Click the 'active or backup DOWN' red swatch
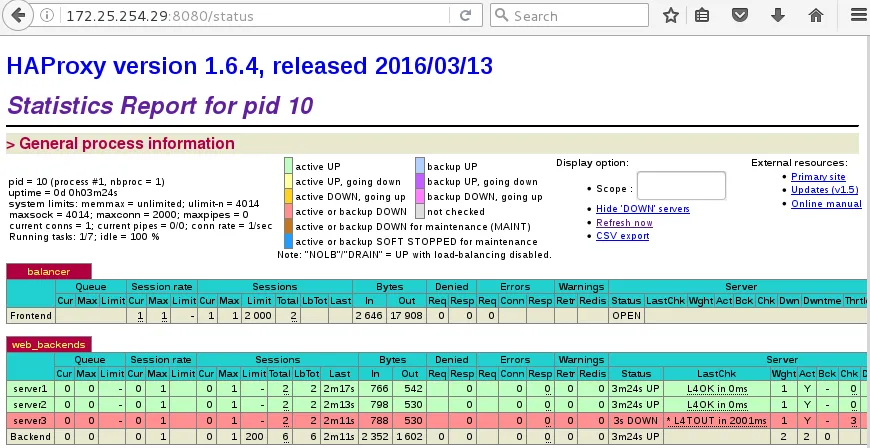870x448 pixels. coord(288,211)
